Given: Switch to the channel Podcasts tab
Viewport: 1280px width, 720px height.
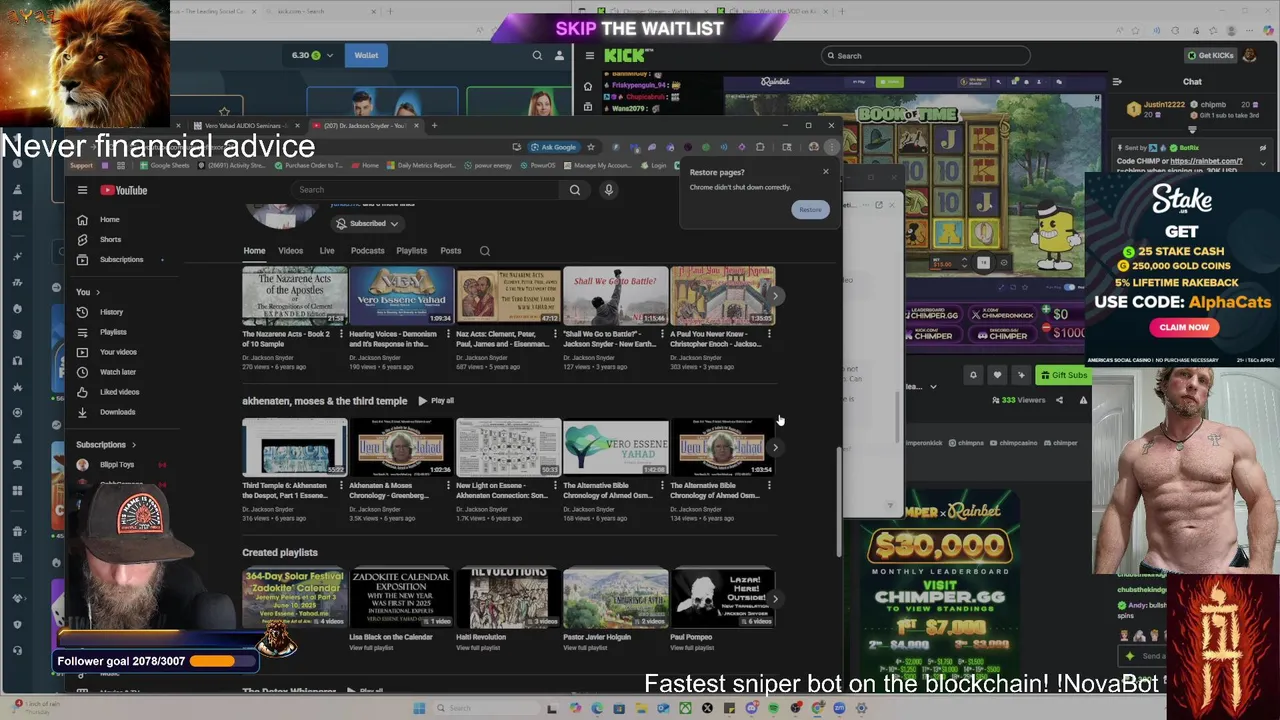Looking at the screenshot, I should pyautogui.click(x=367, y=251).
